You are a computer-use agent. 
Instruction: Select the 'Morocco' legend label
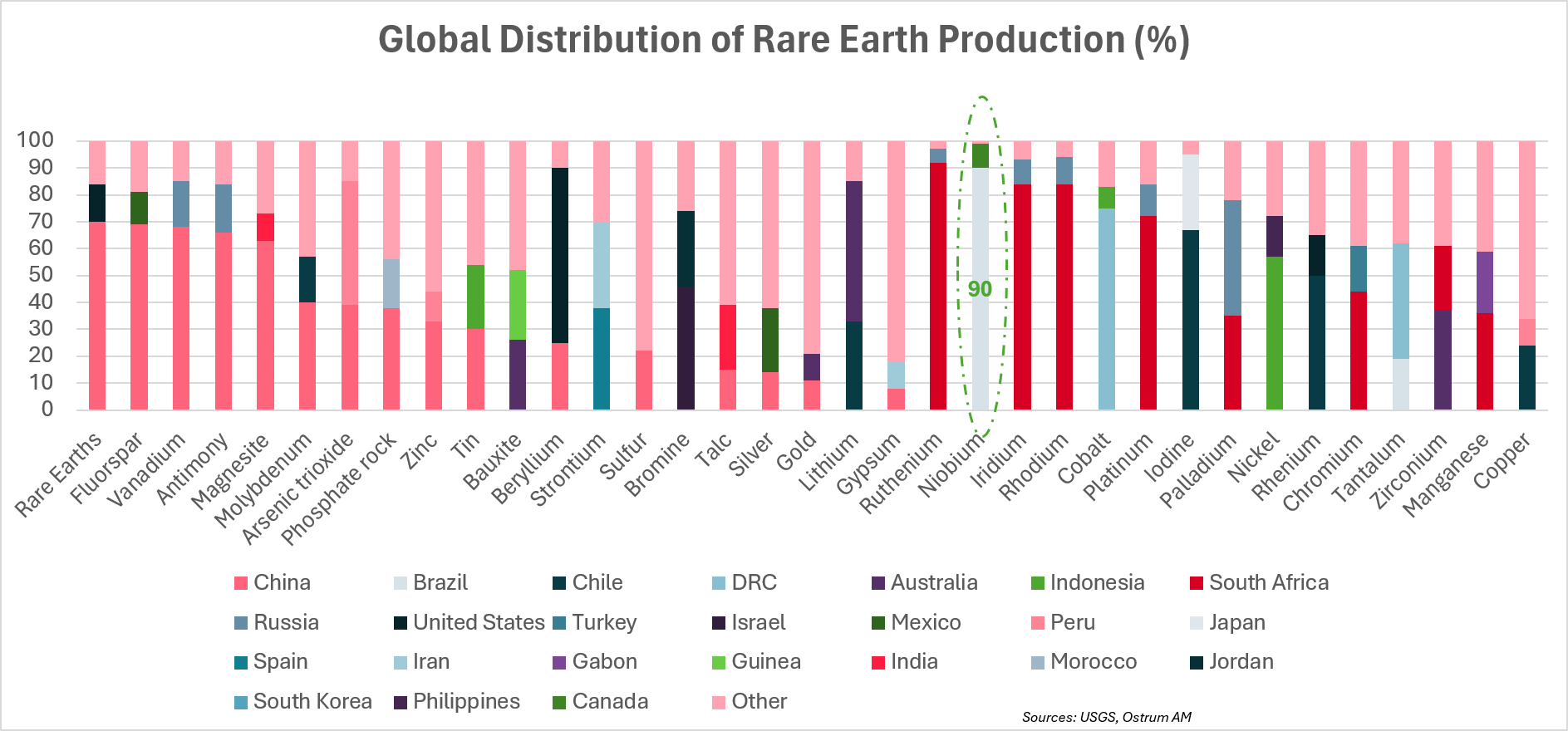(1094, 661)
